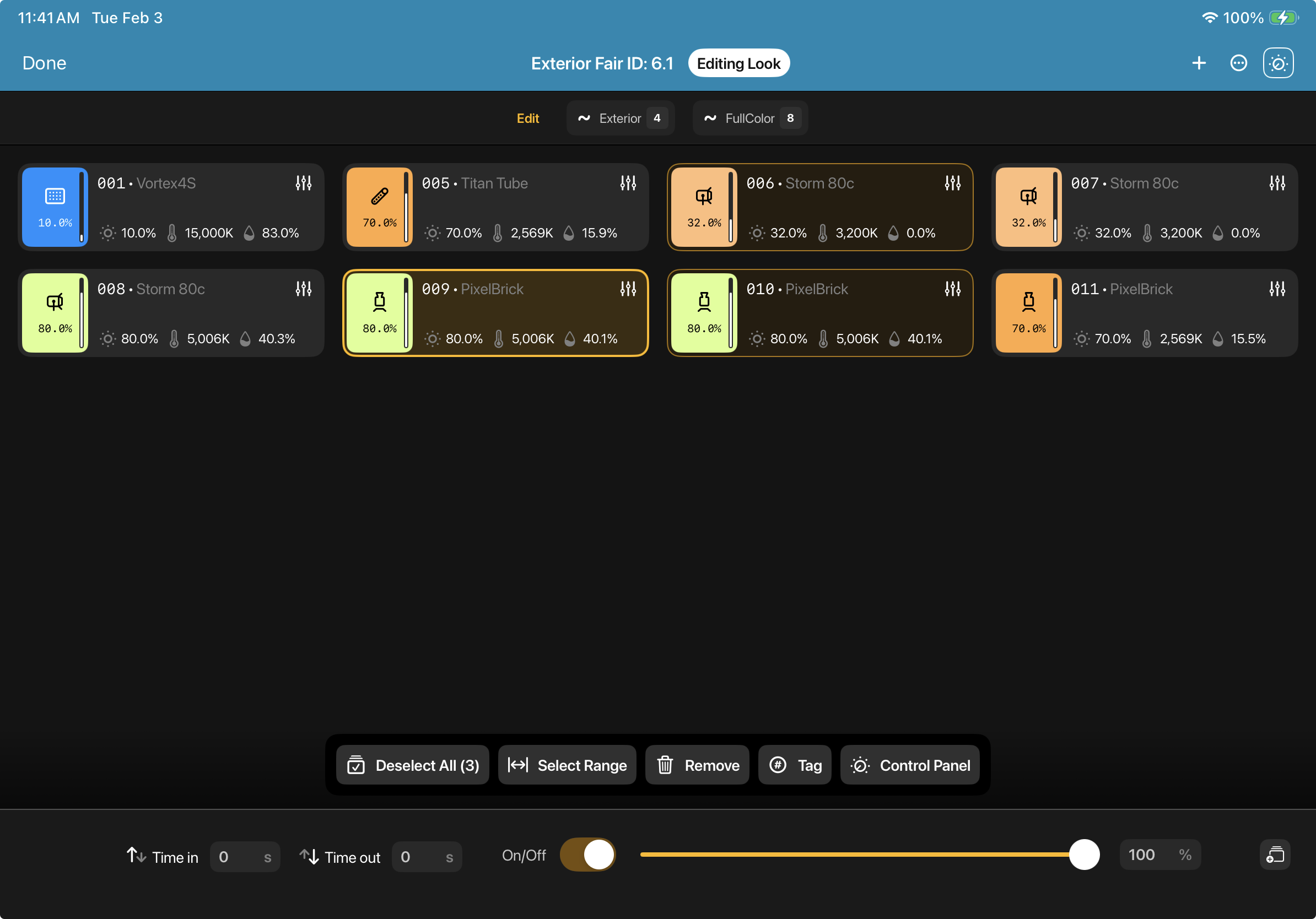Open the Exterior group with 4 fixtures
Image resolution: width=1316 pixels, height=919 pixels.
pos(620,118)
